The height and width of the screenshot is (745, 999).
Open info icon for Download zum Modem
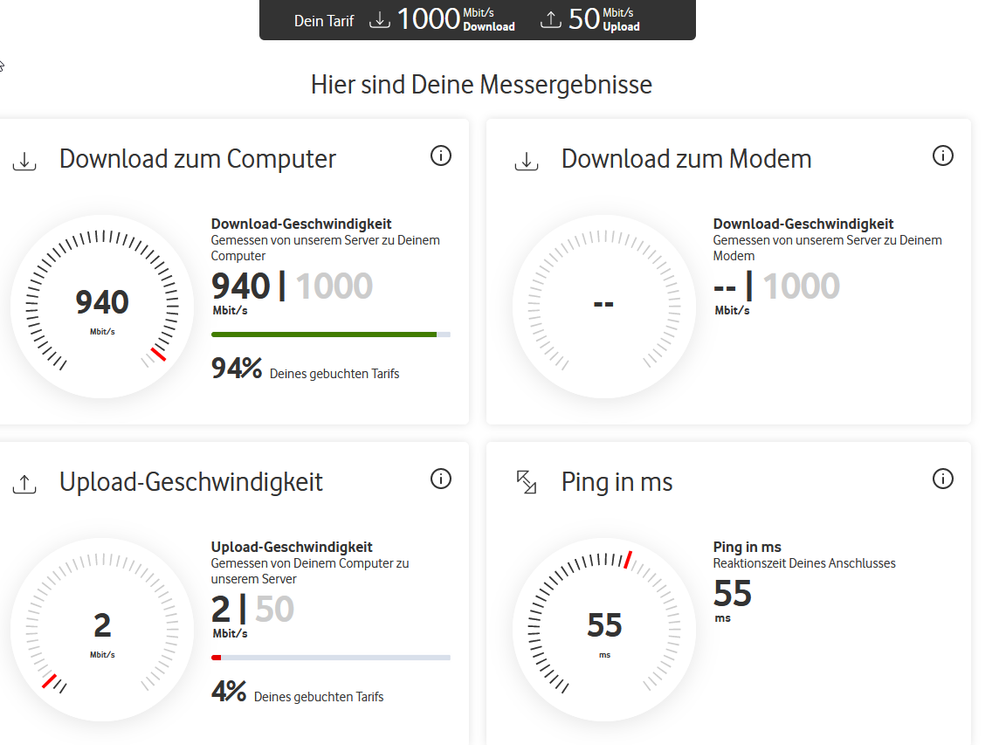click(x=943, y=156)
